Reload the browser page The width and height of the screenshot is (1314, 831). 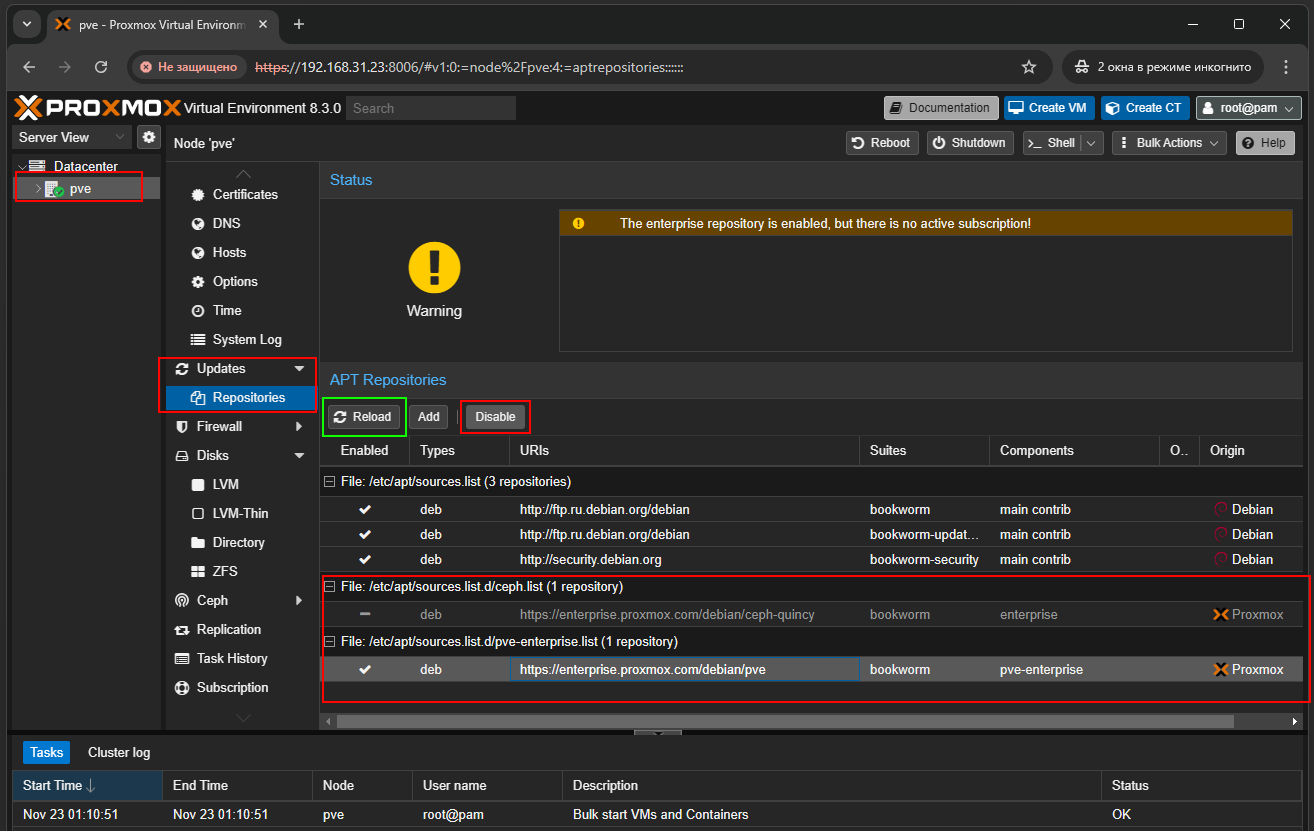point(101,67)
